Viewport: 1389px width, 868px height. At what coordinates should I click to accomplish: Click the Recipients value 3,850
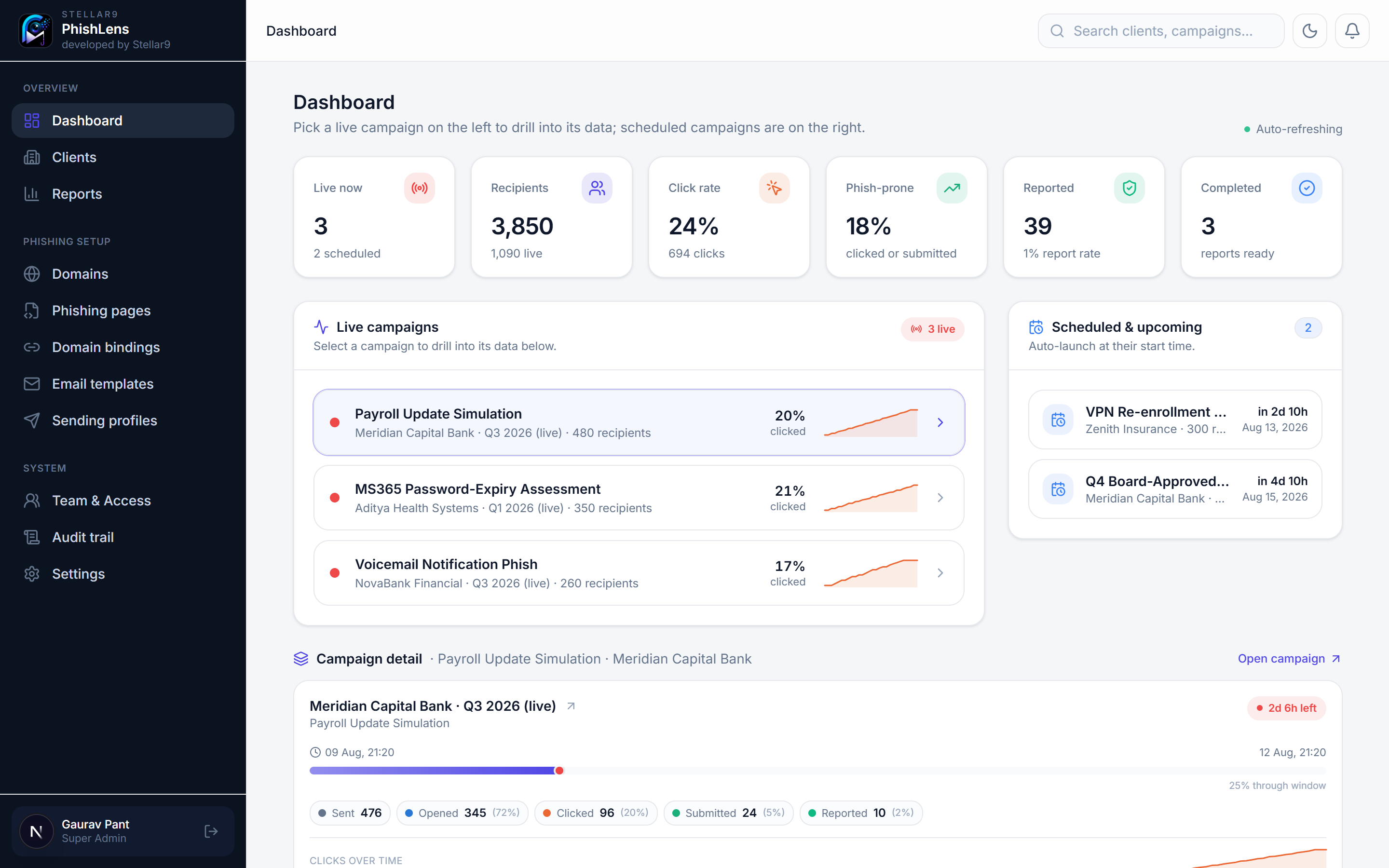522,226
